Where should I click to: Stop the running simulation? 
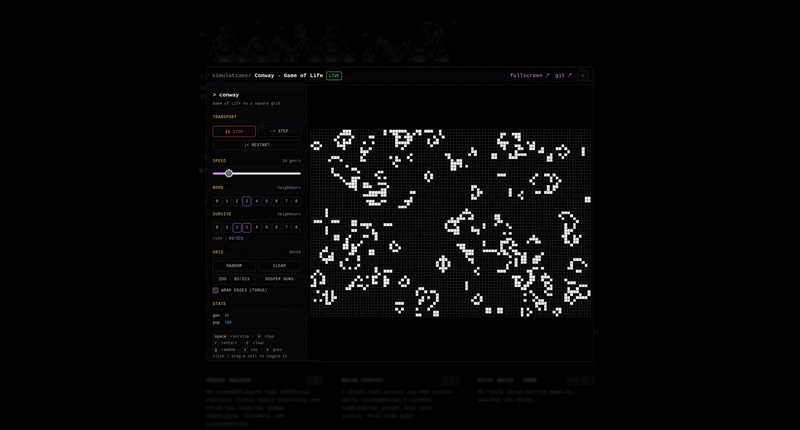[x=234, y=132]
